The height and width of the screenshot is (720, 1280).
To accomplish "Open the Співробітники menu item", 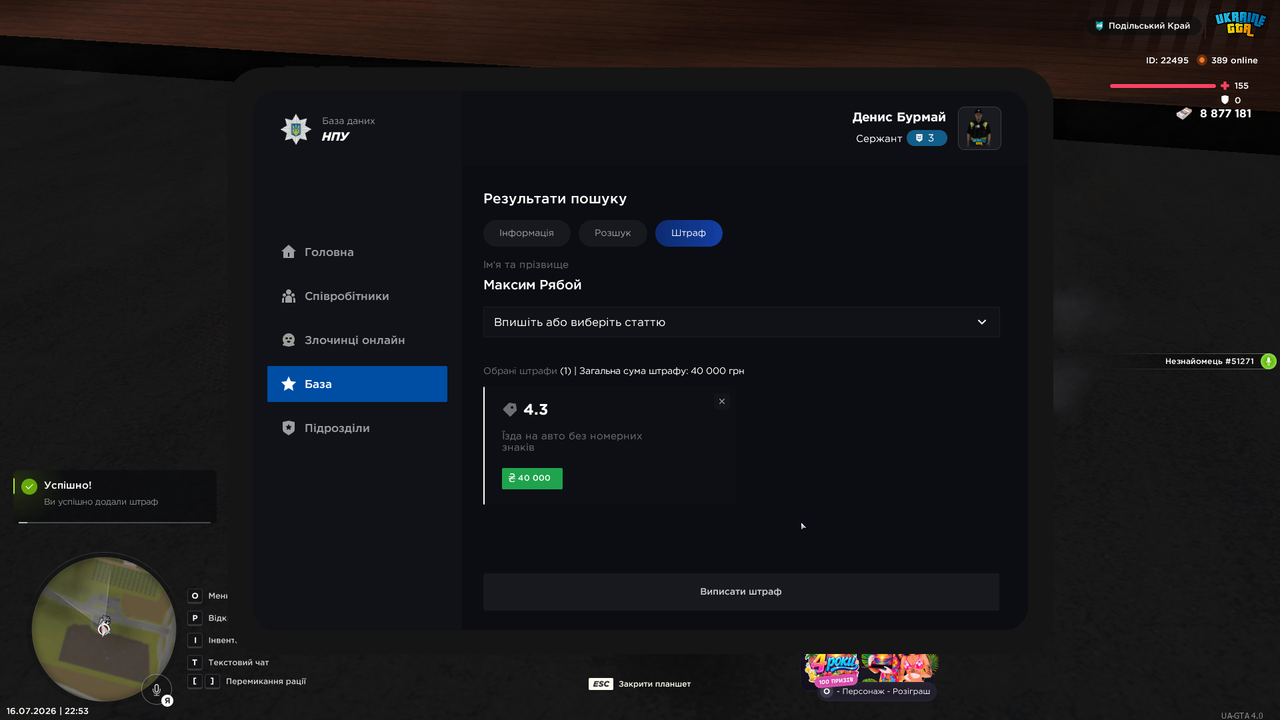I will [x=357, y=296].
